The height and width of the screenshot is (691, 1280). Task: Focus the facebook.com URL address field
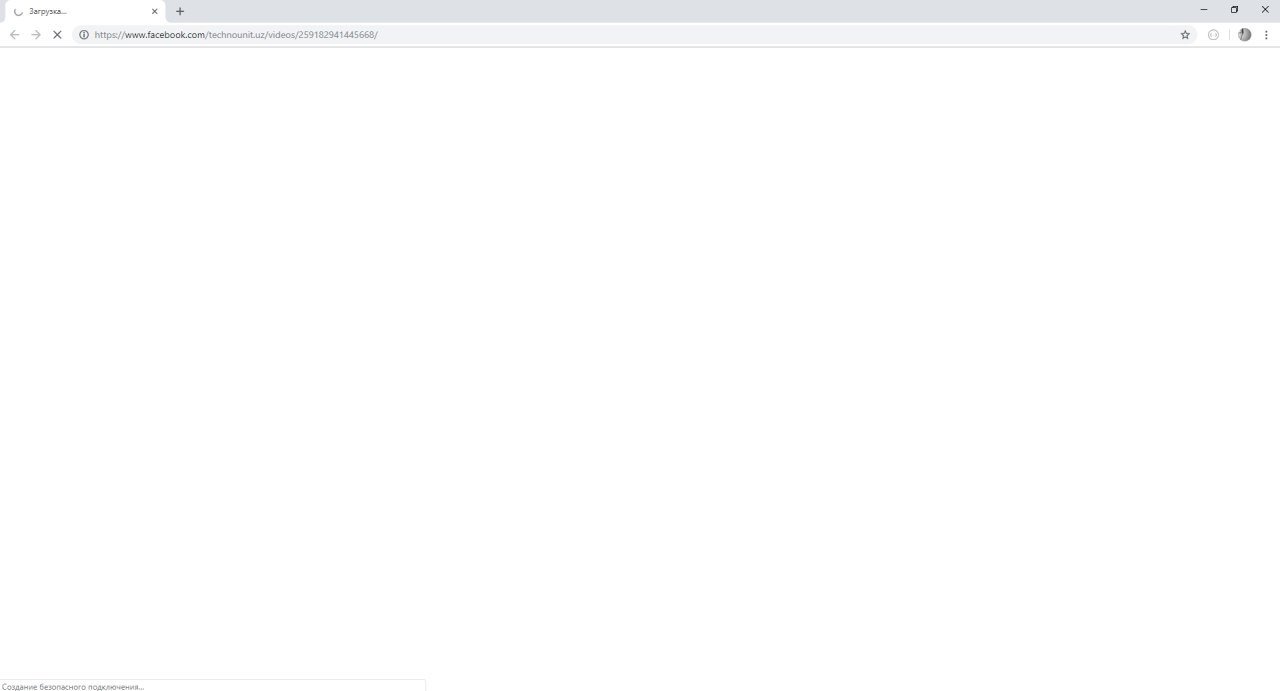coord(635,34)
